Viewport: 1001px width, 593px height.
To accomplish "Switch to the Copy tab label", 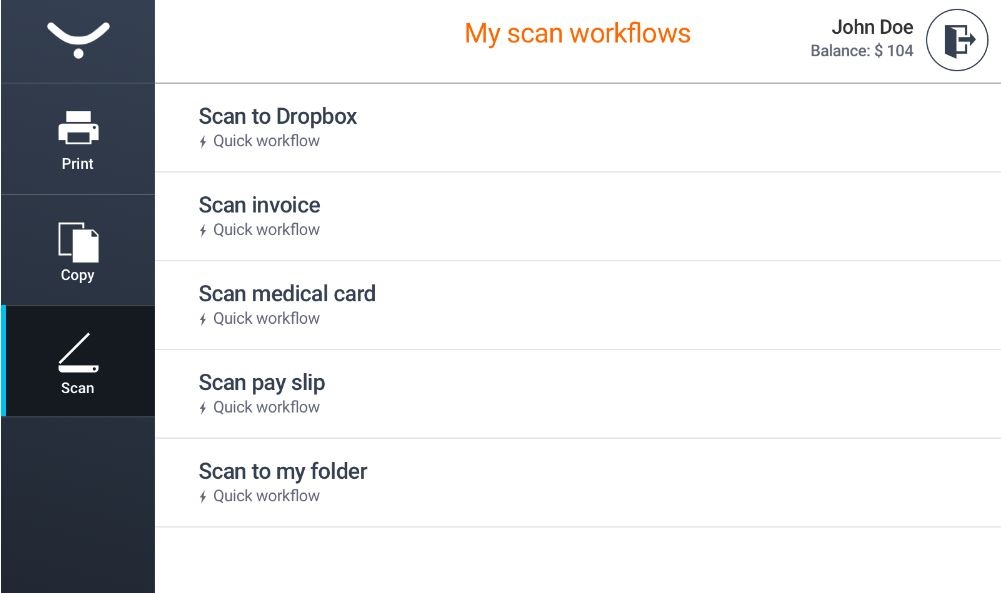I will tap(78, 275).
